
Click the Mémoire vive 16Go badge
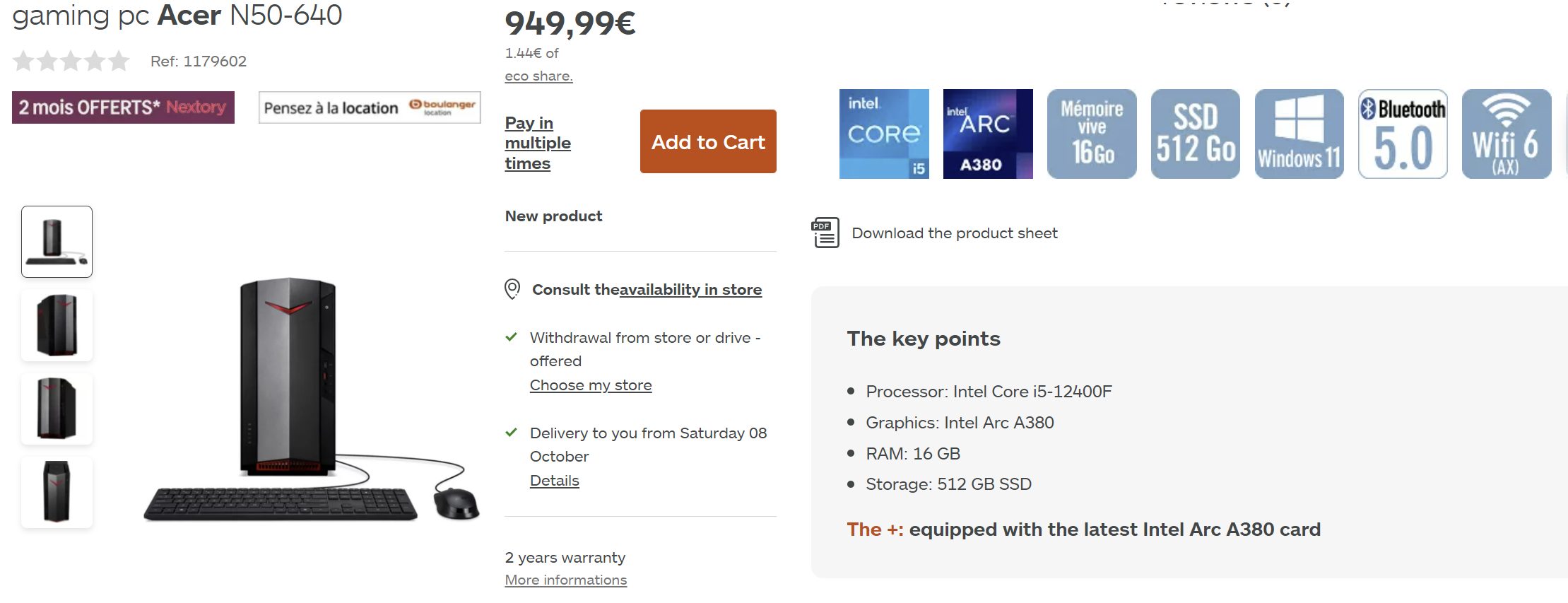(1091, 134)
